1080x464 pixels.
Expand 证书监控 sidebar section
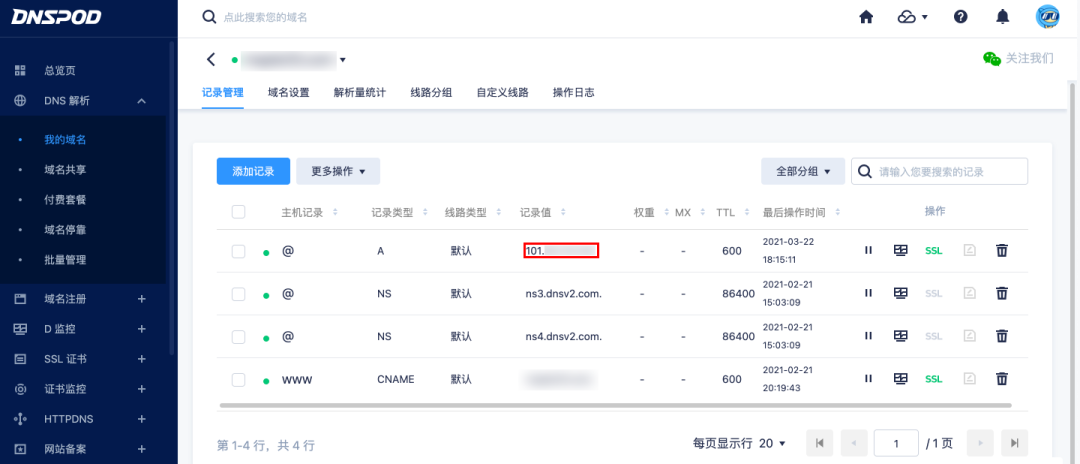tap(141, 389)
